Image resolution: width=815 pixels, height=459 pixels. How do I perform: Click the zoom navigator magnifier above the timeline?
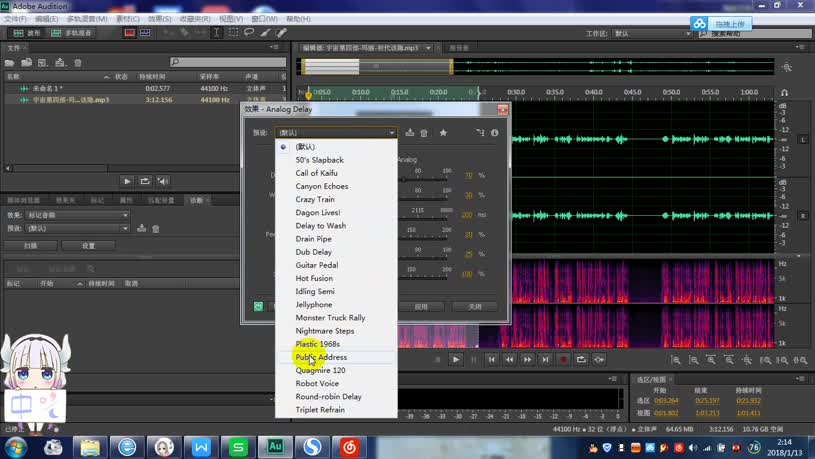pos(787,67)
